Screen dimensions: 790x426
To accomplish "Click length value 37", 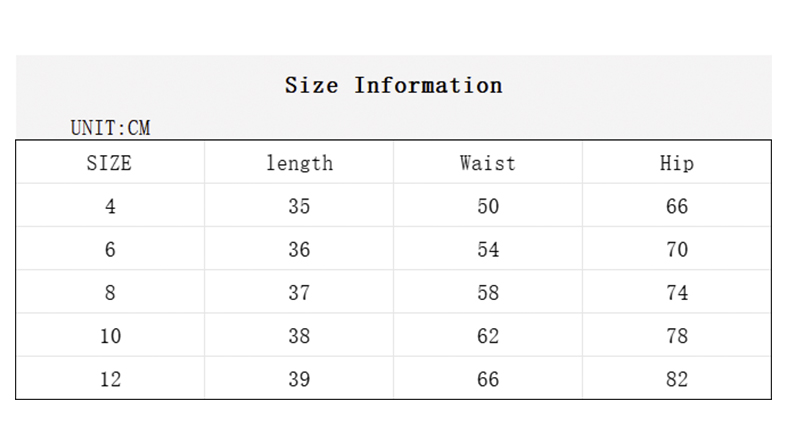I will [299, 293].
